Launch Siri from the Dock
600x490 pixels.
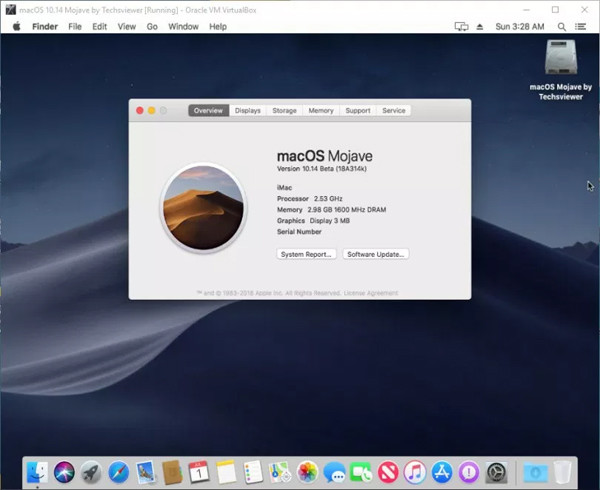64,472
